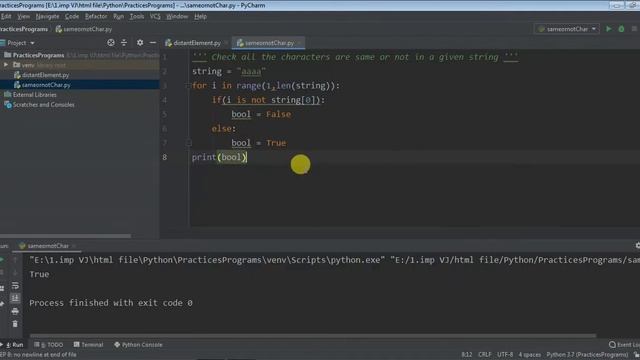The width and height of the screenshot is (640, 360).
Task: Open the Navigate menu
Action: 47,16
